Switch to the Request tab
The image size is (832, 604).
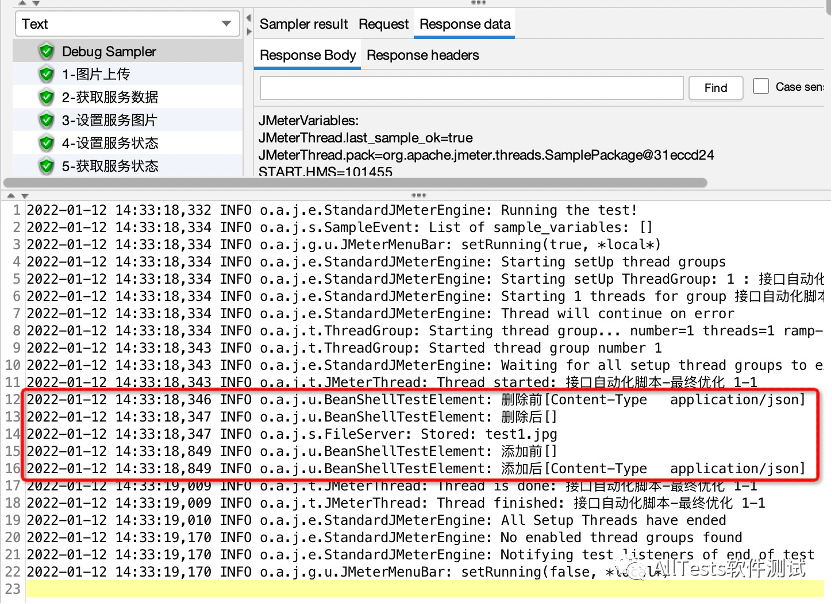[x=384, y=24]
